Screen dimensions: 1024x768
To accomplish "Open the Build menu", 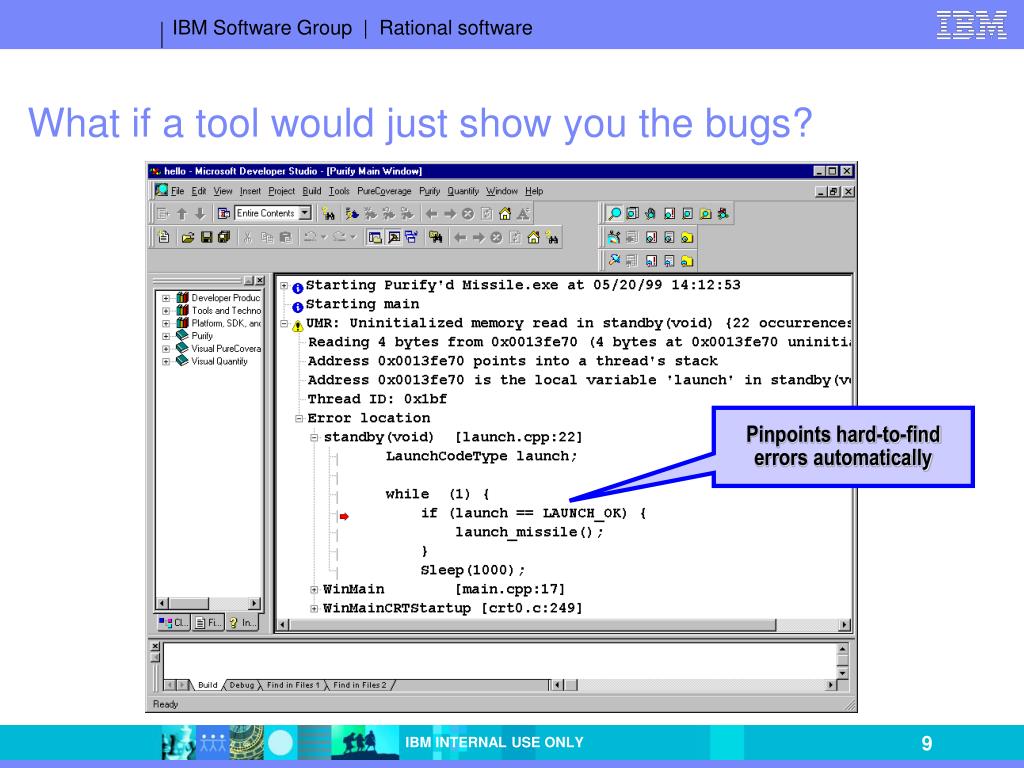I will tap(312, 191).
